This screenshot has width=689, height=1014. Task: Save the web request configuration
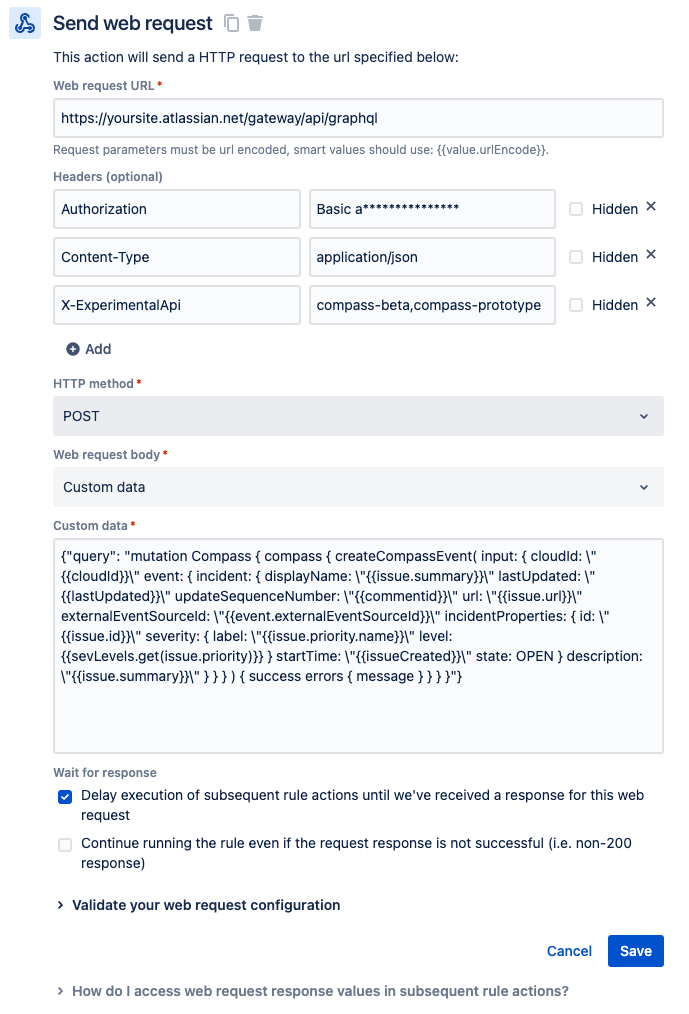(636, 951)
